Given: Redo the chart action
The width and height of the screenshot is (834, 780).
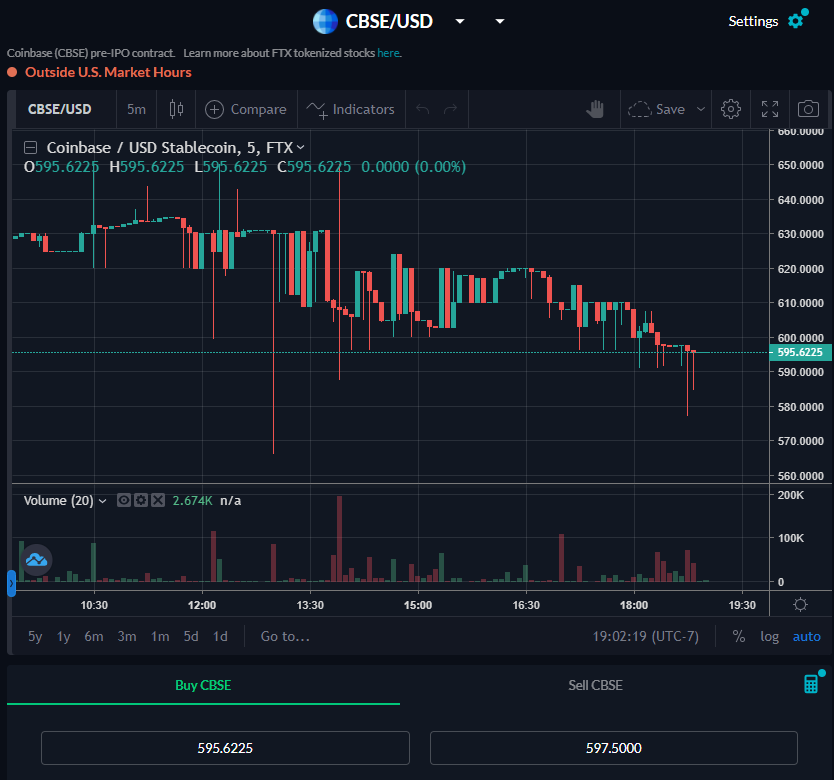Looking at the screenshot, I should click(x=451, y=109).
